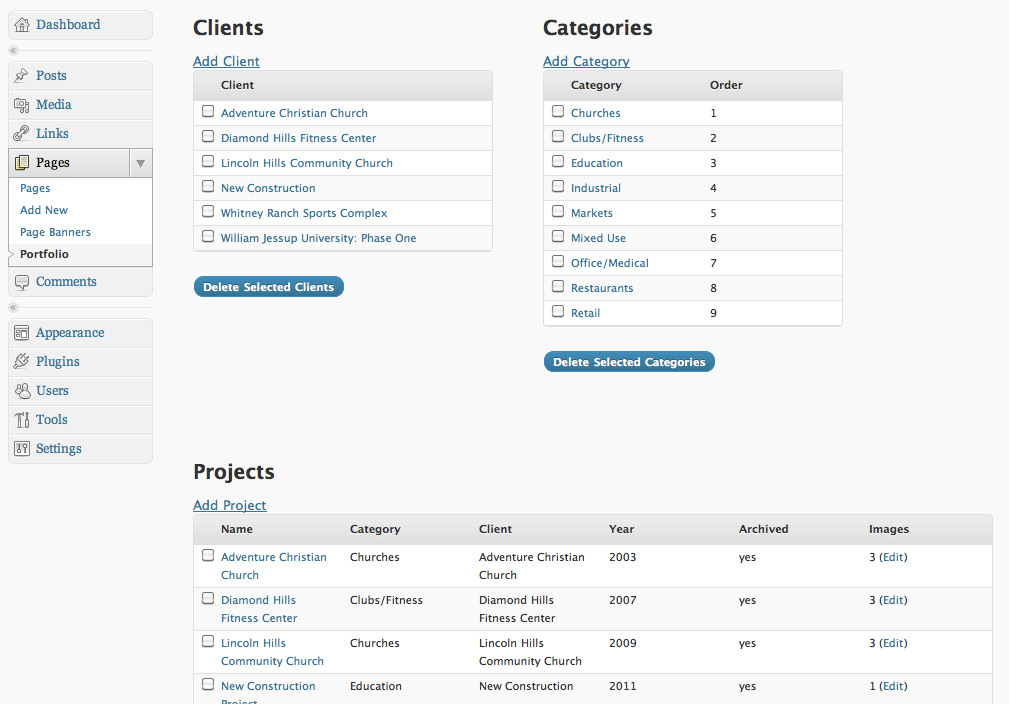Open Whitney Ranch Sports Complex client link

tap(304, 213)
